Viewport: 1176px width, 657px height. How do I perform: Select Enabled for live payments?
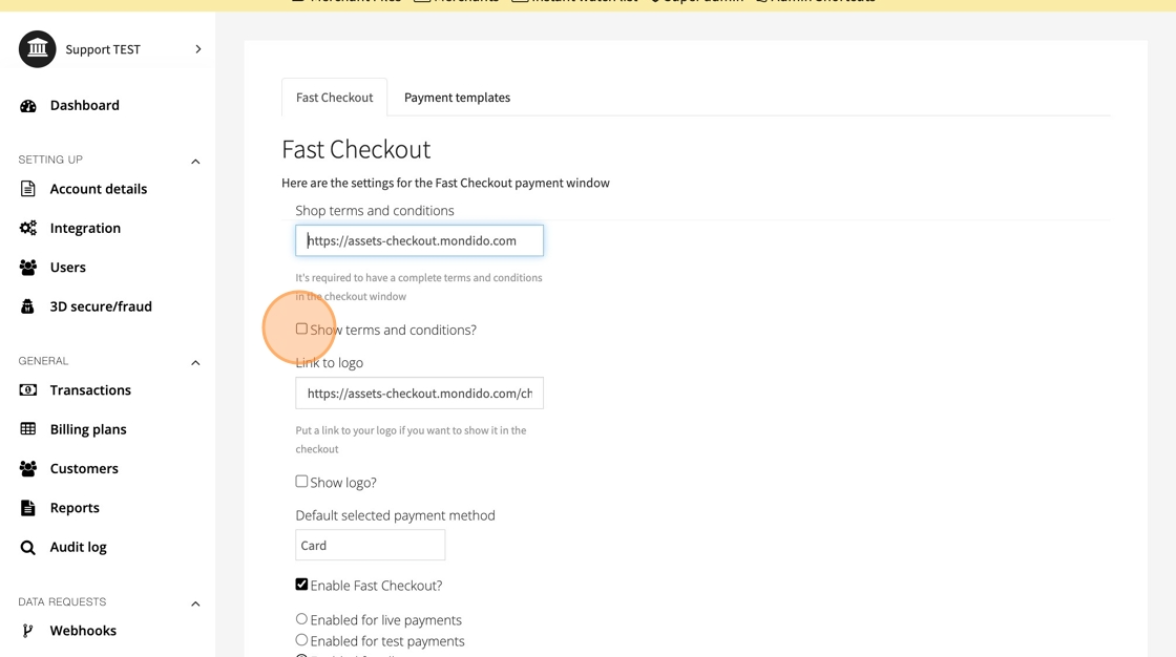point(302,620)
